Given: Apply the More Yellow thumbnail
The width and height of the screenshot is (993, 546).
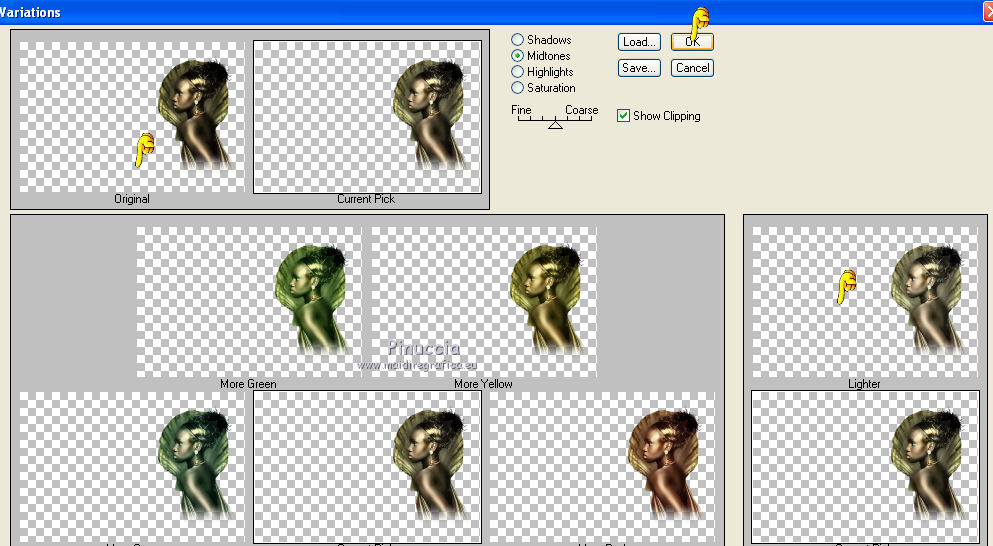Looking at the screenshot, I should 484,302.
